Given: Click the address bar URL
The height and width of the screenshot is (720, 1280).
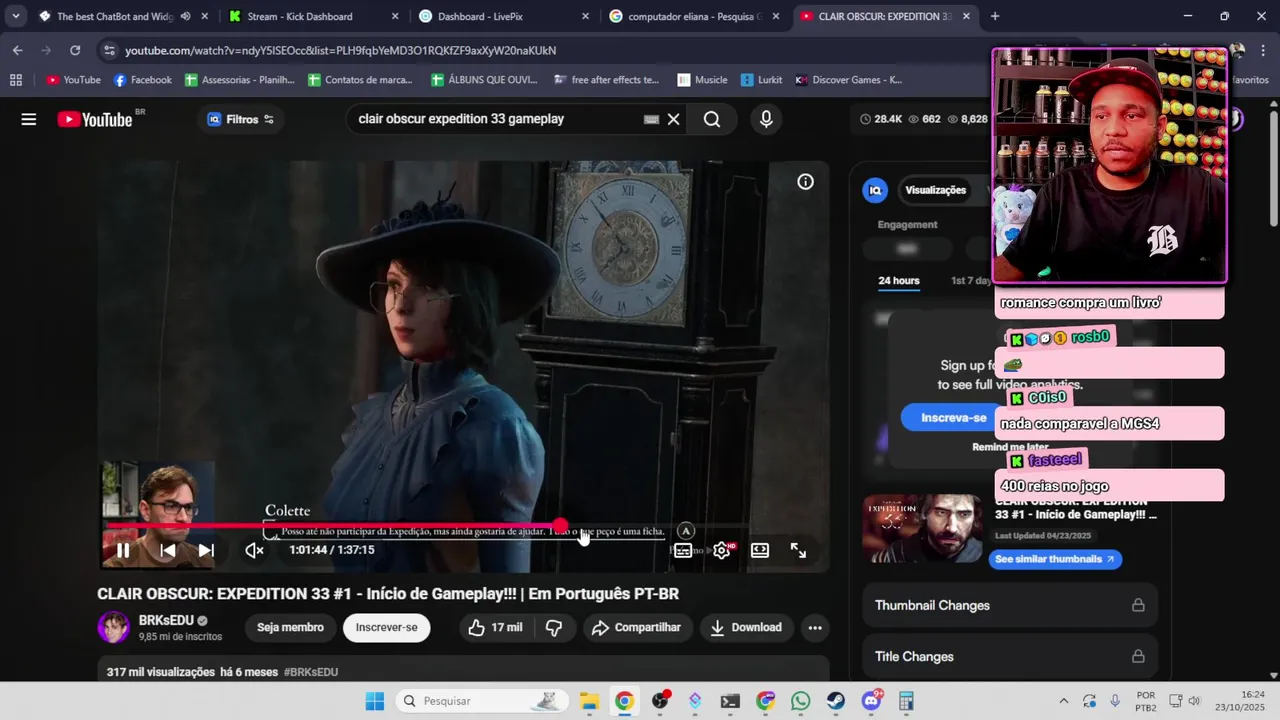Looking at the screenshot, I should tap(340, 50).
